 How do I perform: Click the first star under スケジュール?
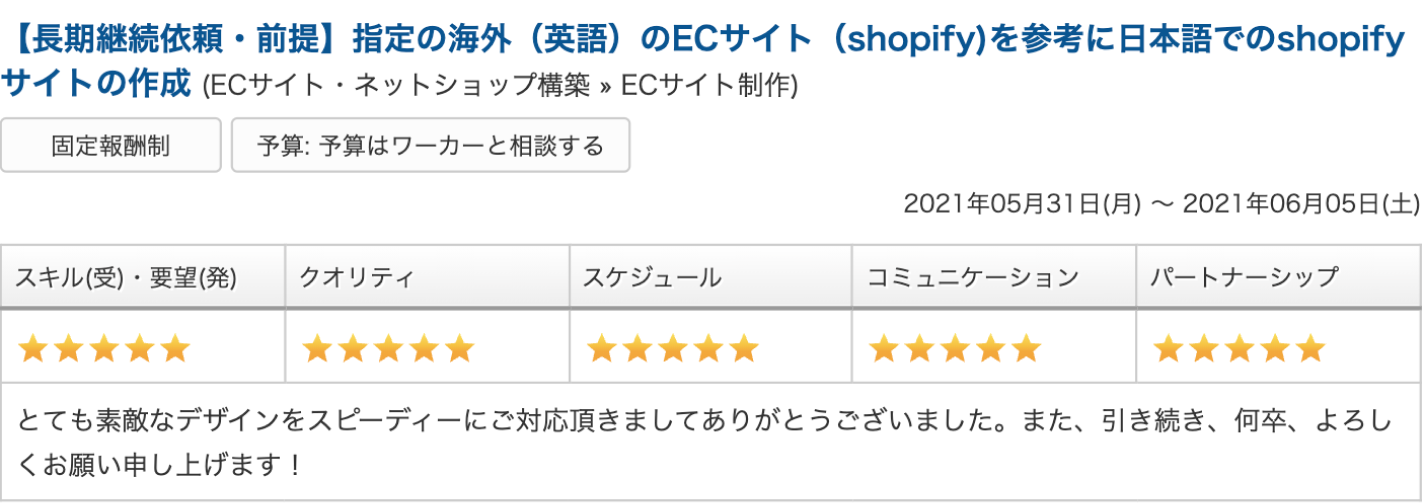602,349
